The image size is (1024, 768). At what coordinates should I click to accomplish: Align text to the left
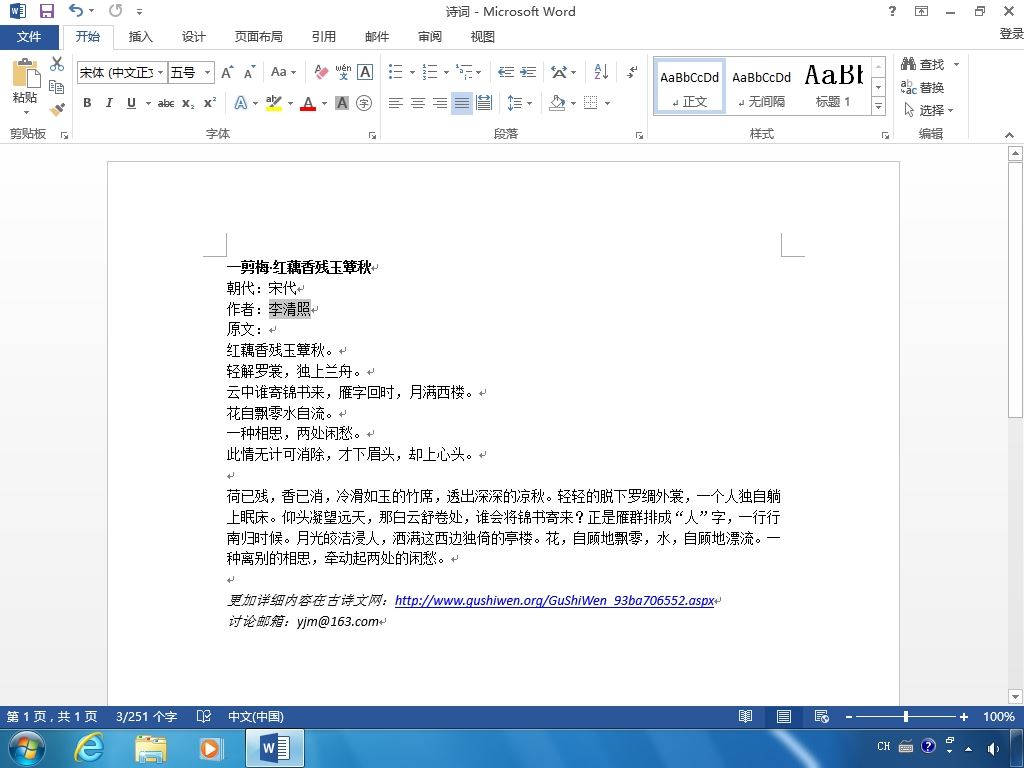396,103
